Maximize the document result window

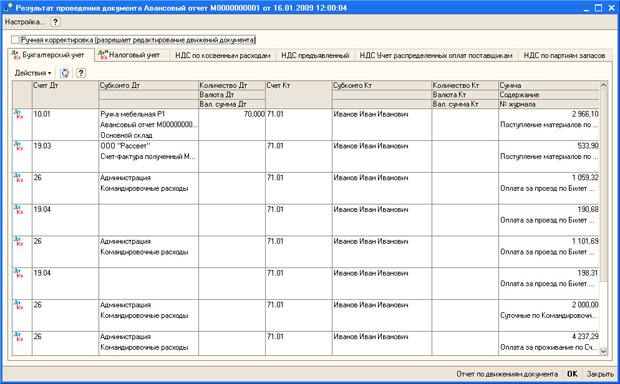[599, 7]
